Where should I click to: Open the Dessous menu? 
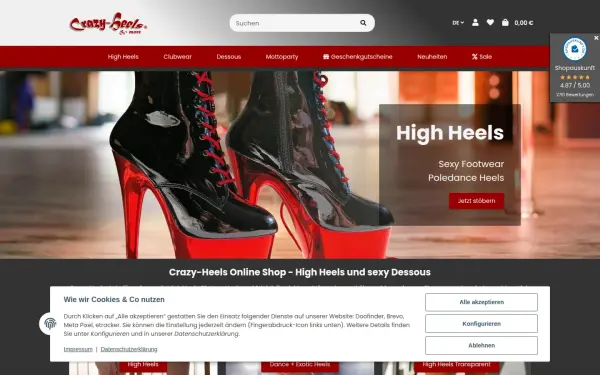point(228,57)
